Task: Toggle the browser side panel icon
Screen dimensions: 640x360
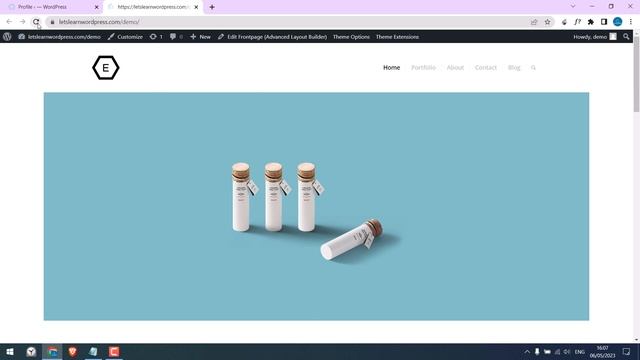Action: (x=604, y=22)
